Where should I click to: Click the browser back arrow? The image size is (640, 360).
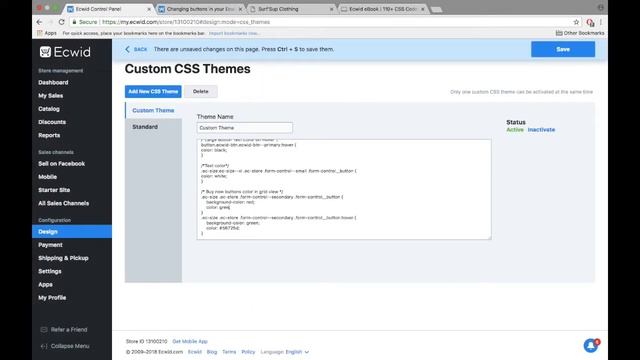(39, 22)
